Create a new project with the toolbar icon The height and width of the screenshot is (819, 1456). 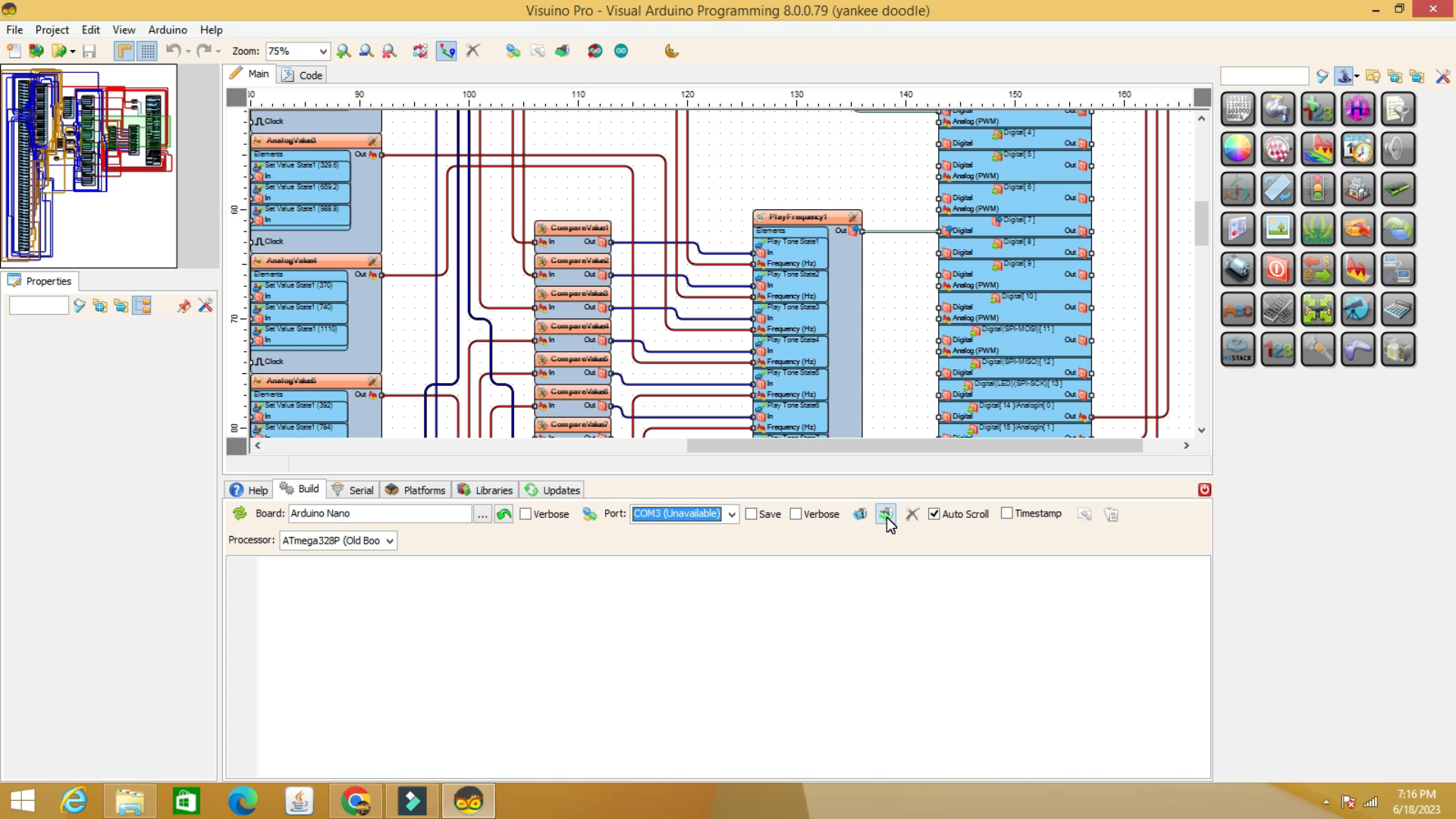coord(14,51)
